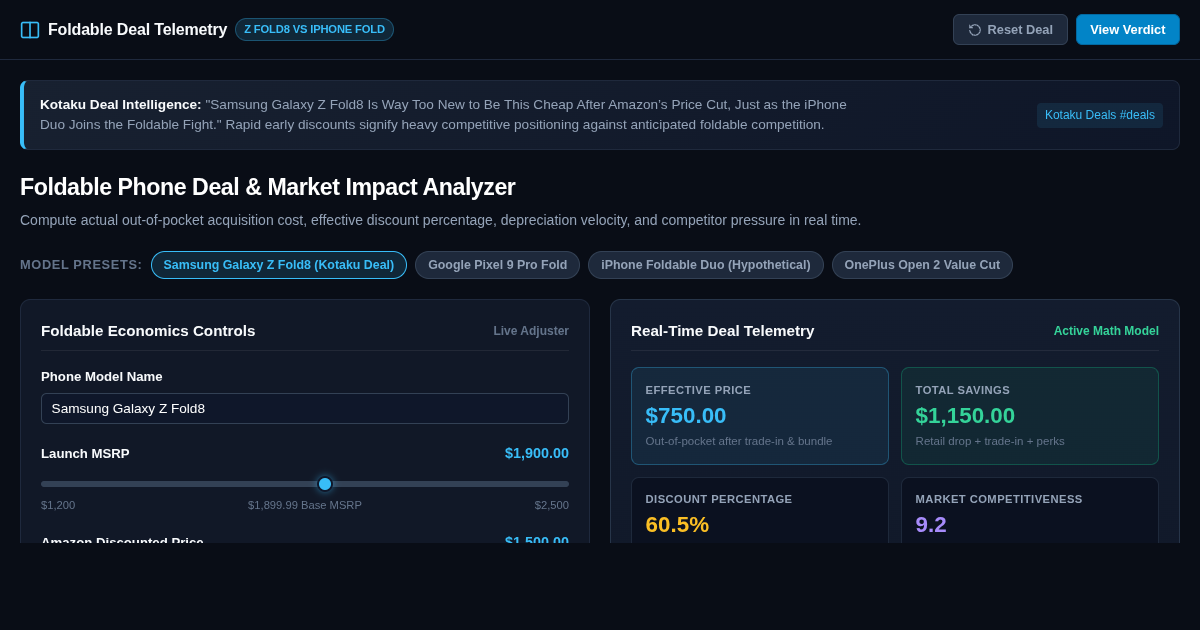This screenshot has height=630, width=1200.
Task: Click the MODEL PRESETS label
Action: (81, 265)
